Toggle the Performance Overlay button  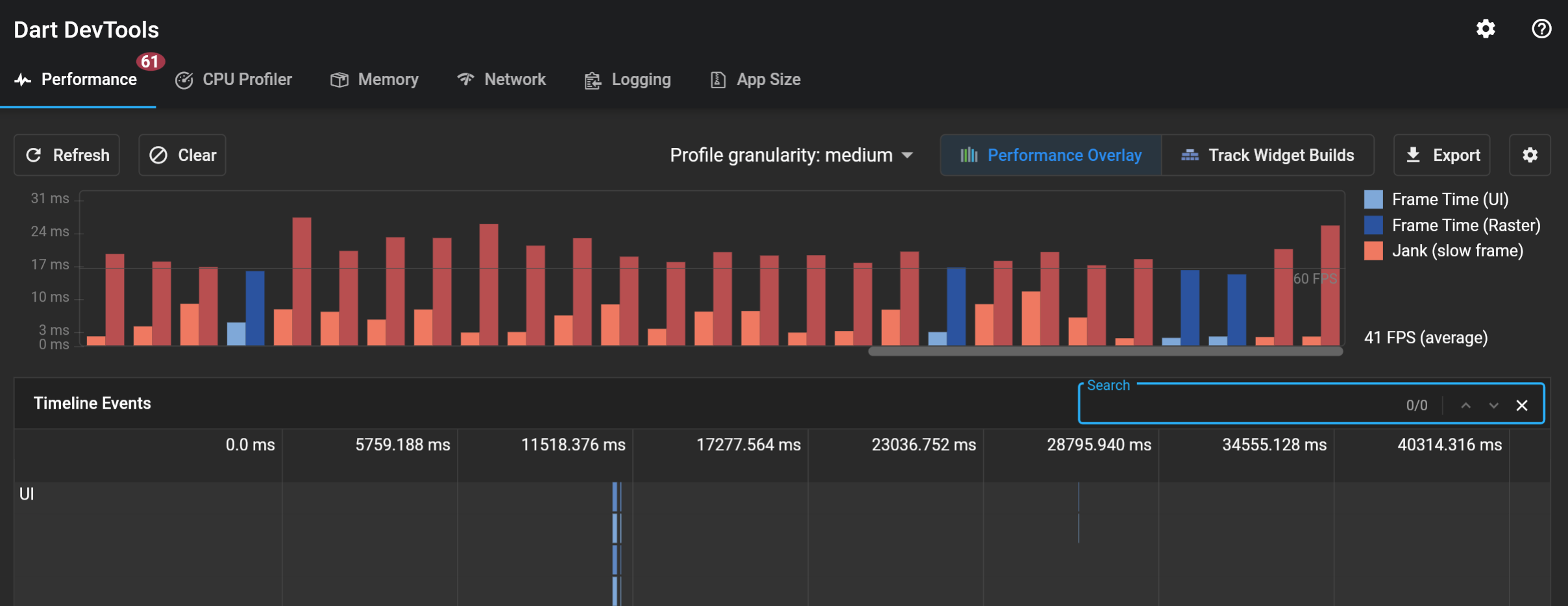pos(1051,155)
